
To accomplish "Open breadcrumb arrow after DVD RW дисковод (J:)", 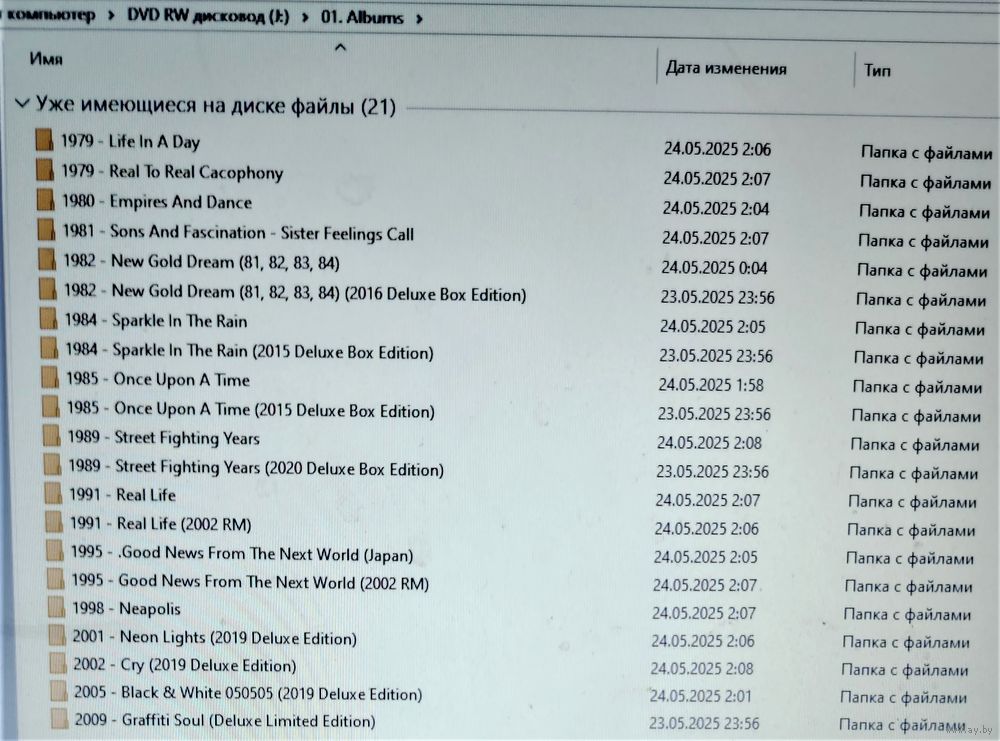I will tap(305, 17).
